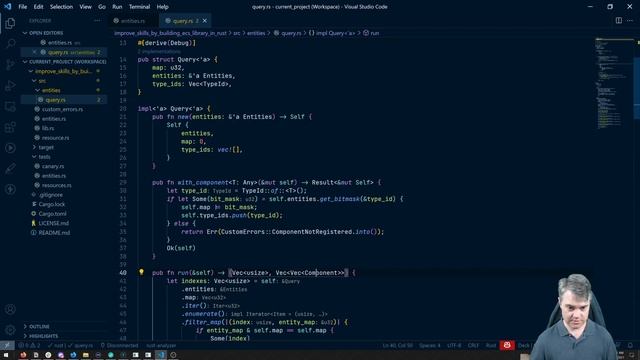Open the File Explorer taskbar icon
The width and height of the screenshot is (640, 360).
(86, 355)
